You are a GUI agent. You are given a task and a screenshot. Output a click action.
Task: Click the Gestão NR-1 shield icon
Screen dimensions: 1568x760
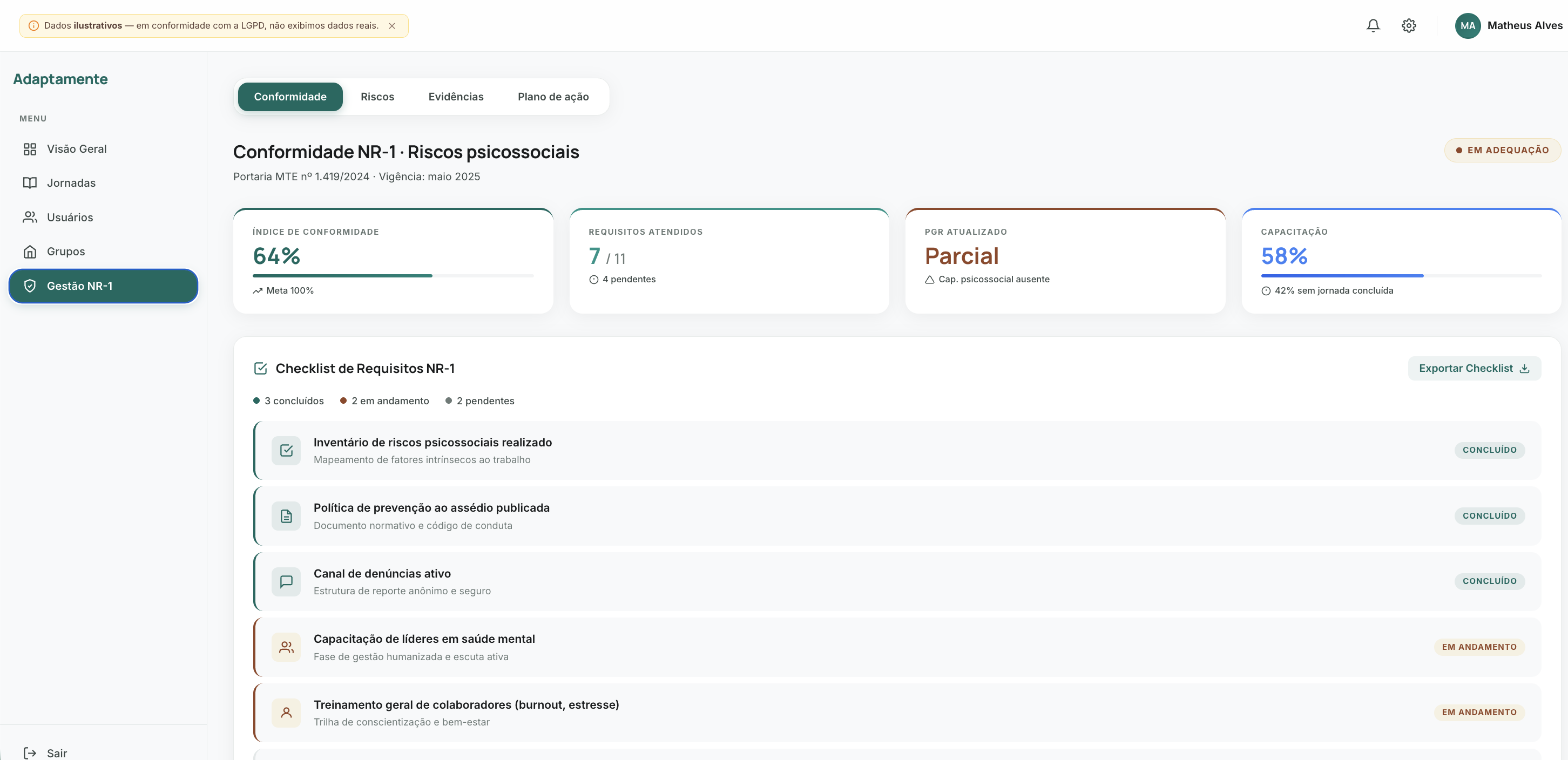coord(30,286)
